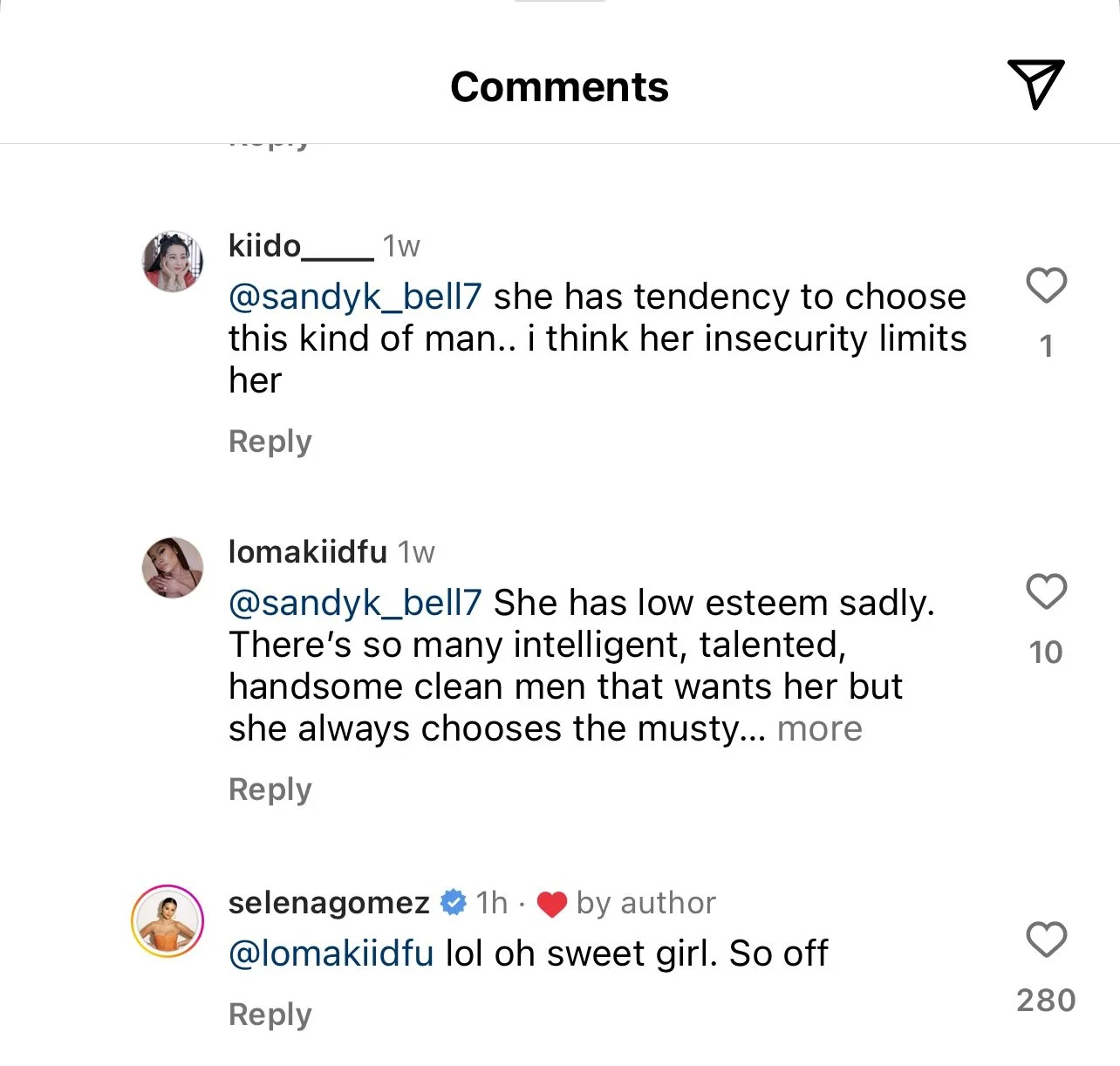Like lomakiidfu's comment with the heart
Image resolution: width=1120 pixels, height=1066 pixels.
point(1046,591)
